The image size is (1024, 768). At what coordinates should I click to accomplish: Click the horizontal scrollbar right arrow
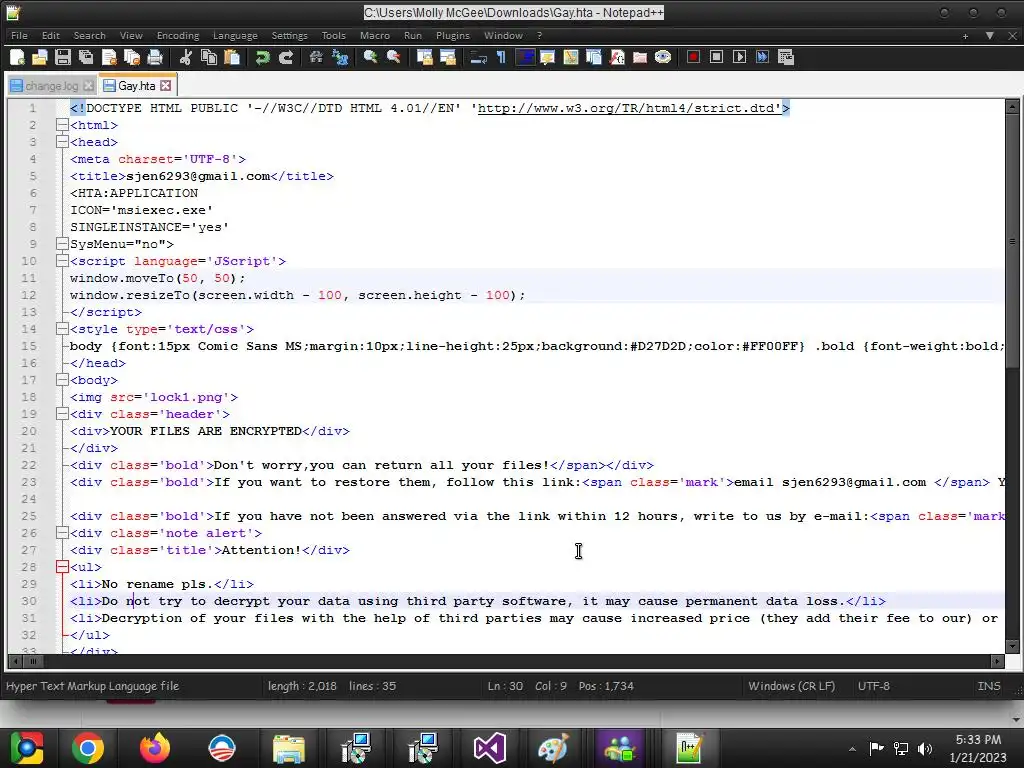pos(997,661)
